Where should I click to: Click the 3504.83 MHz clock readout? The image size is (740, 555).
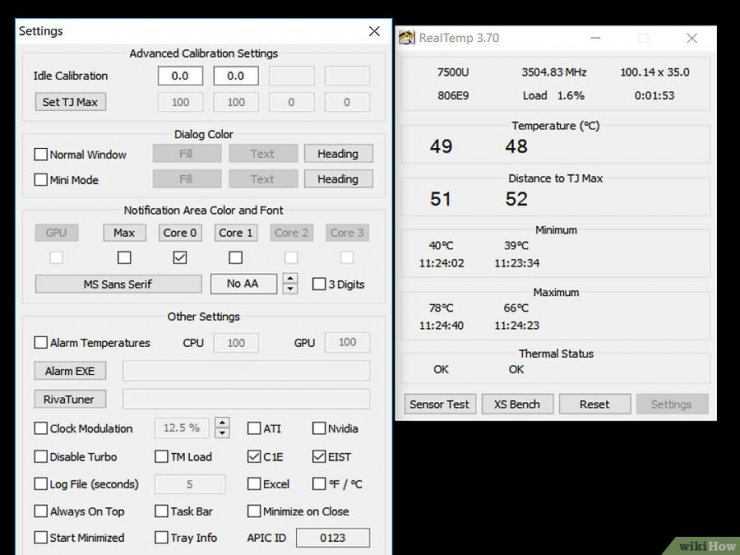[554, 72]
